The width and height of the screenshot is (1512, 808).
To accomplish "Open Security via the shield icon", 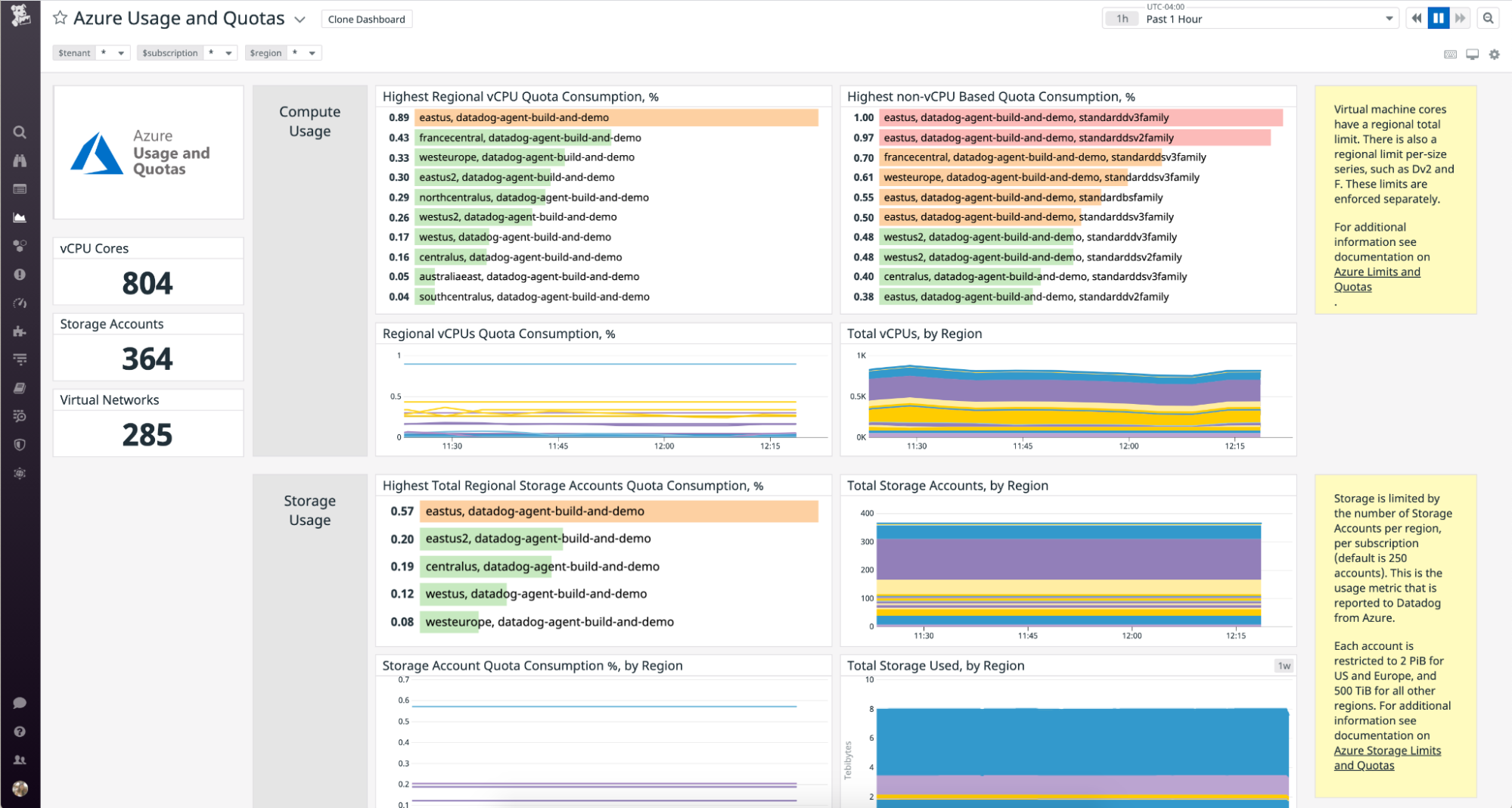I will pyautogui.click(x=20, y=444).
